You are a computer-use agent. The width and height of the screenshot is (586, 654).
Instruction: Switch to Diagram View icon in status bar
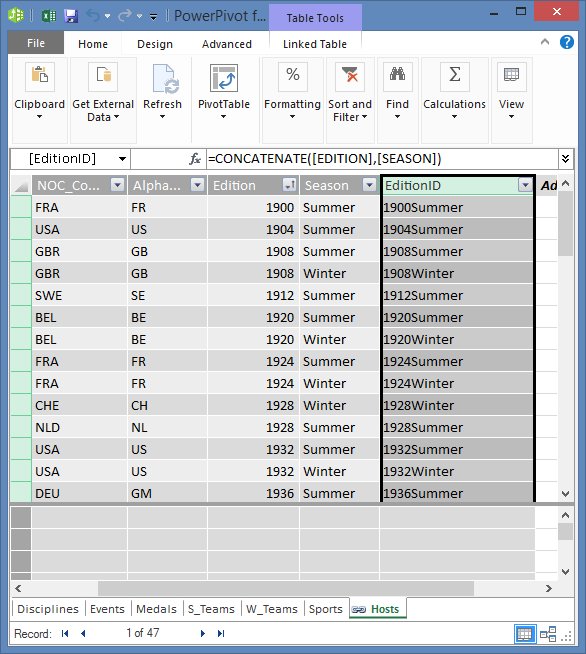coord(548,634)
